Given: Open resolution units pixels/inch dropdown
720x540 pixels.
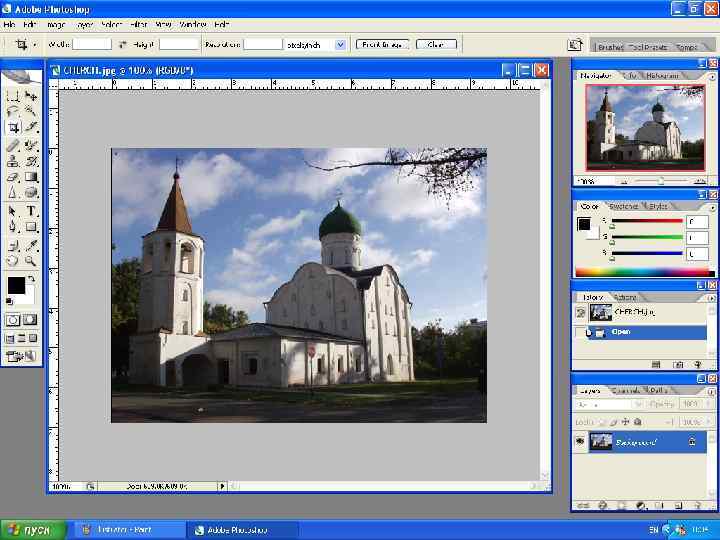Looking at the screenshot, I should point(340,45).
